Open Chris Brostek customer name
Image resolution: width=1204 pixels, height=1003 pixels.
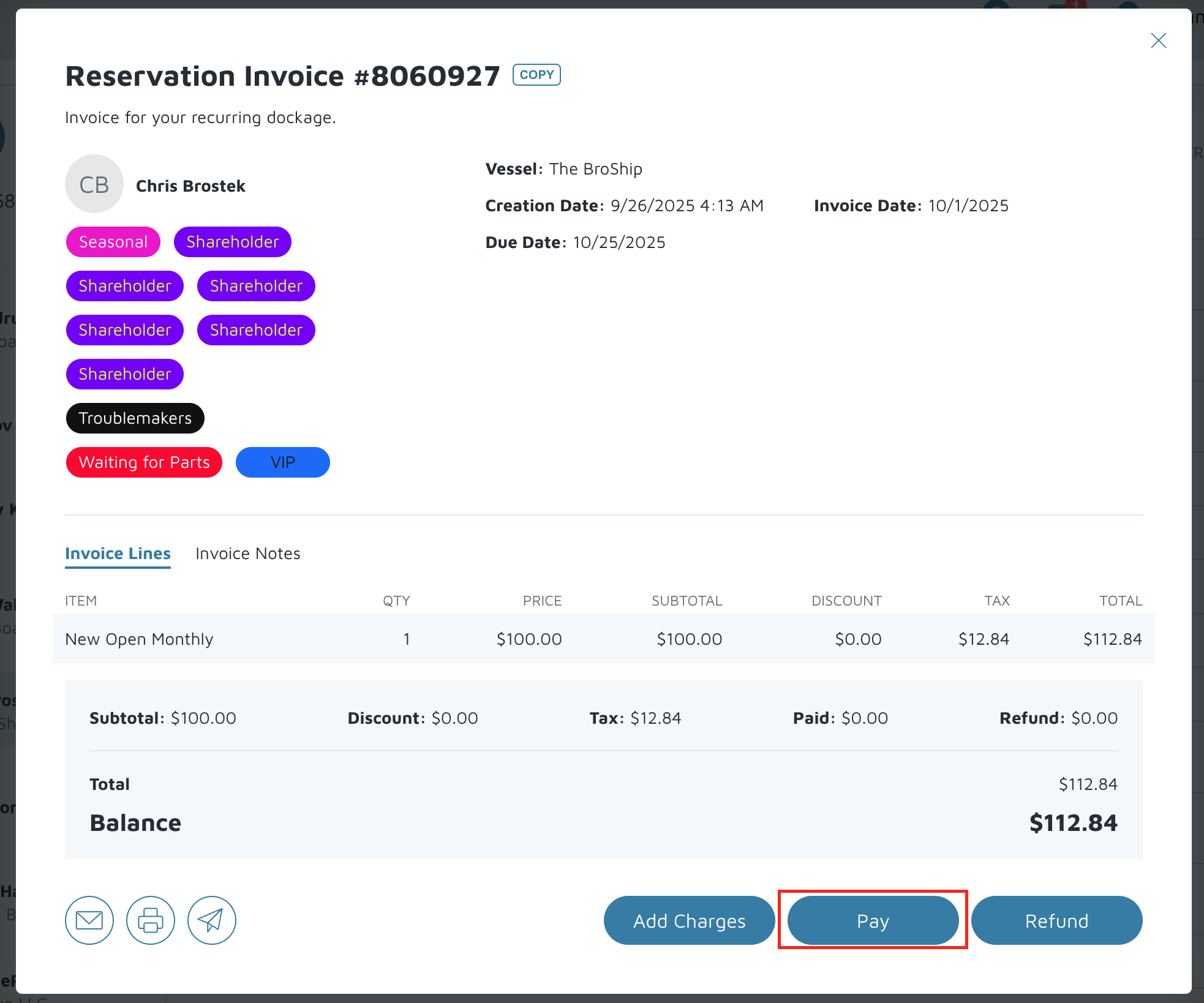tap(190, 186)
